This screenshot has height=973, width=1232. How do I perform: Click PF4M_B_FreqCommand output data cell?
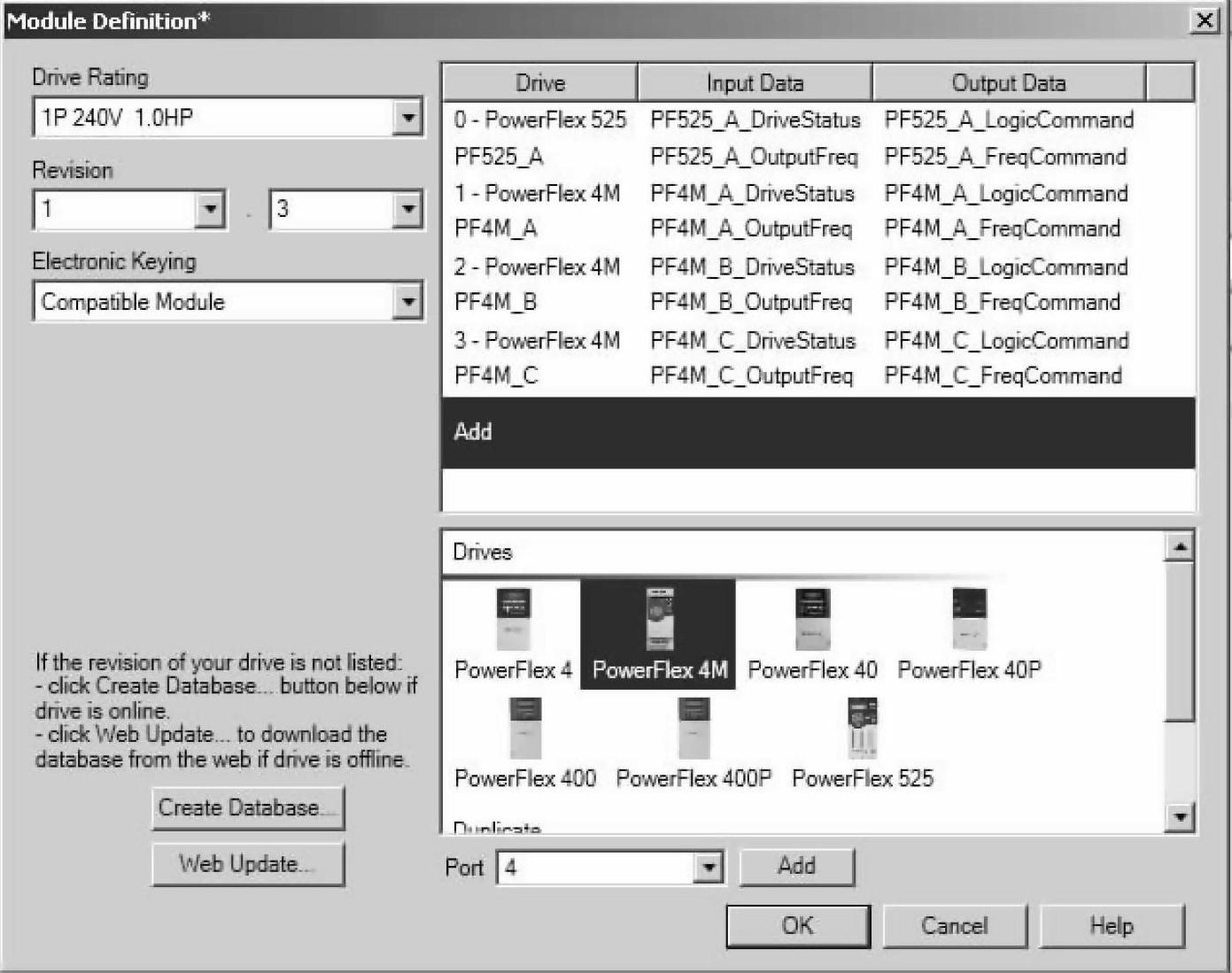pos(1002,302)
